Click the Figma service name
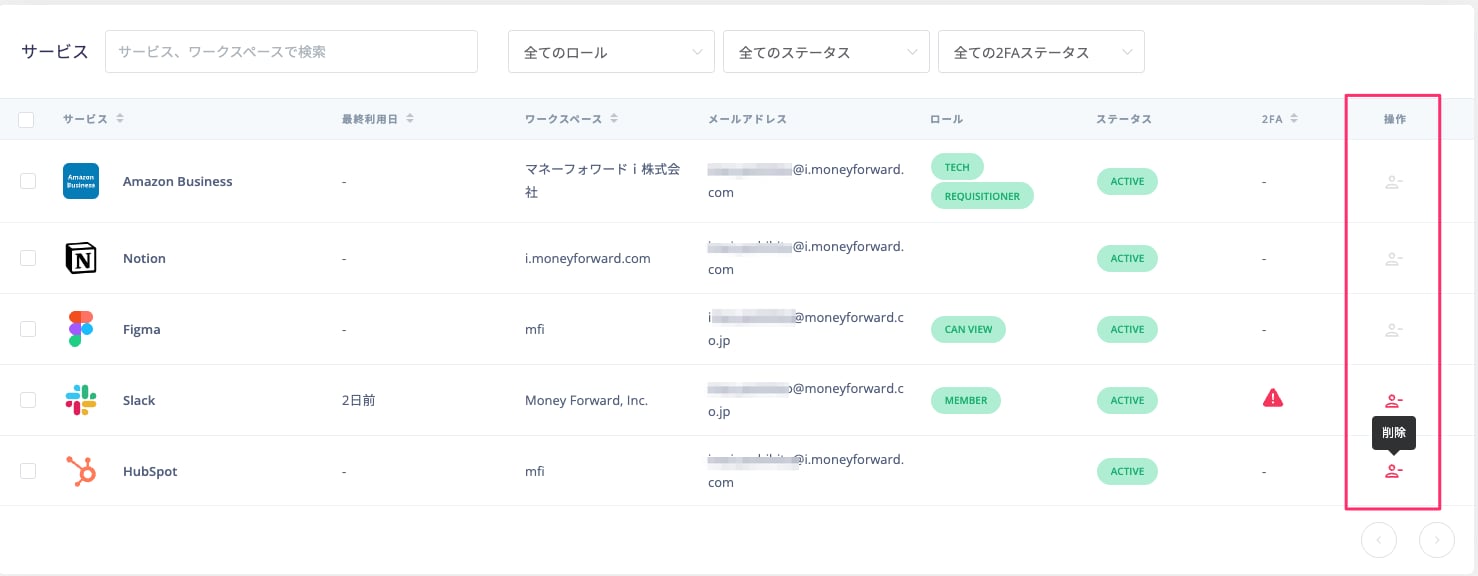 click(141, 330)
